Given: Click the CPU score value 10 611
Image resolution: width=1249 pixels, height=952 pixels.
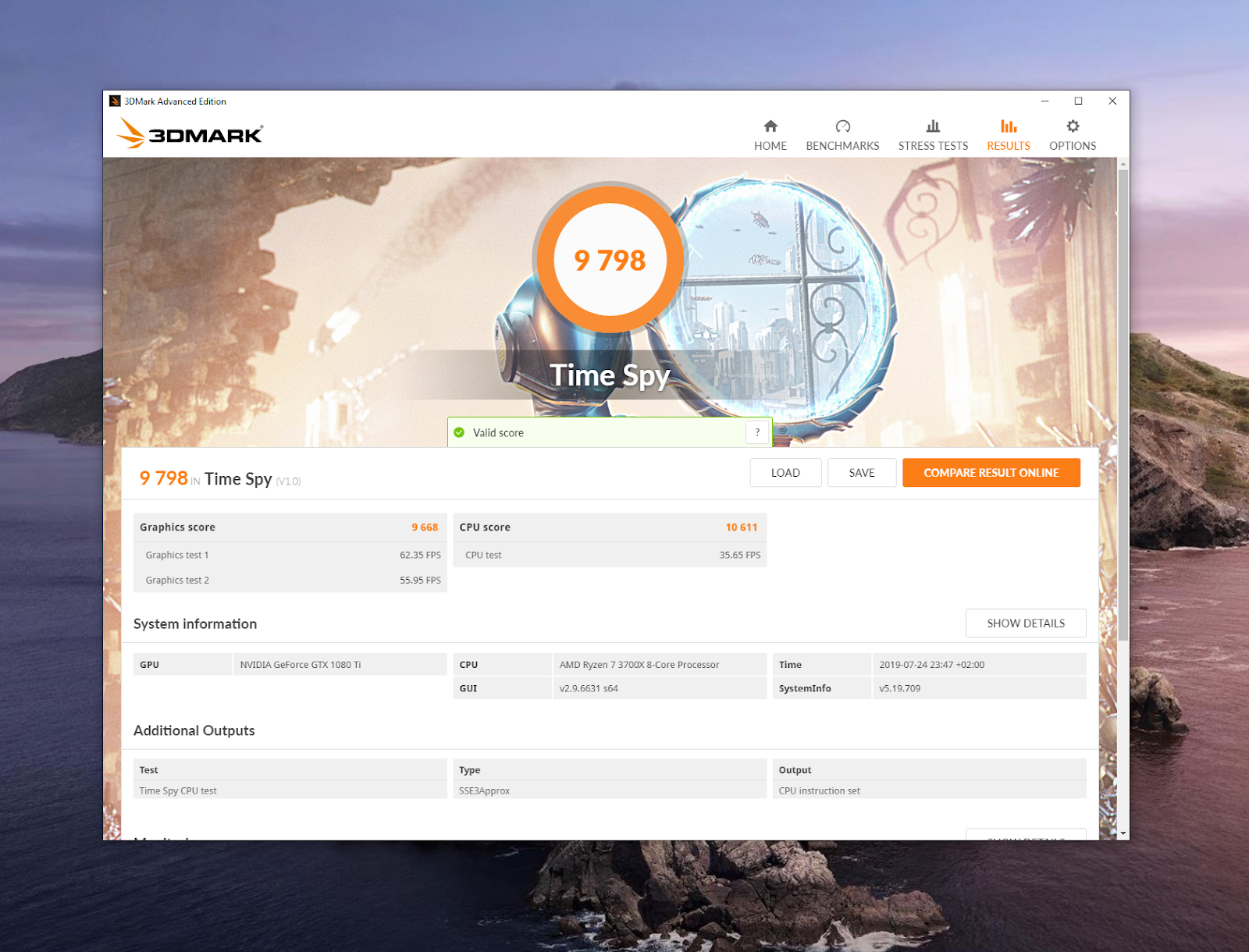Looking at the screenshot, I should [742, 528].
